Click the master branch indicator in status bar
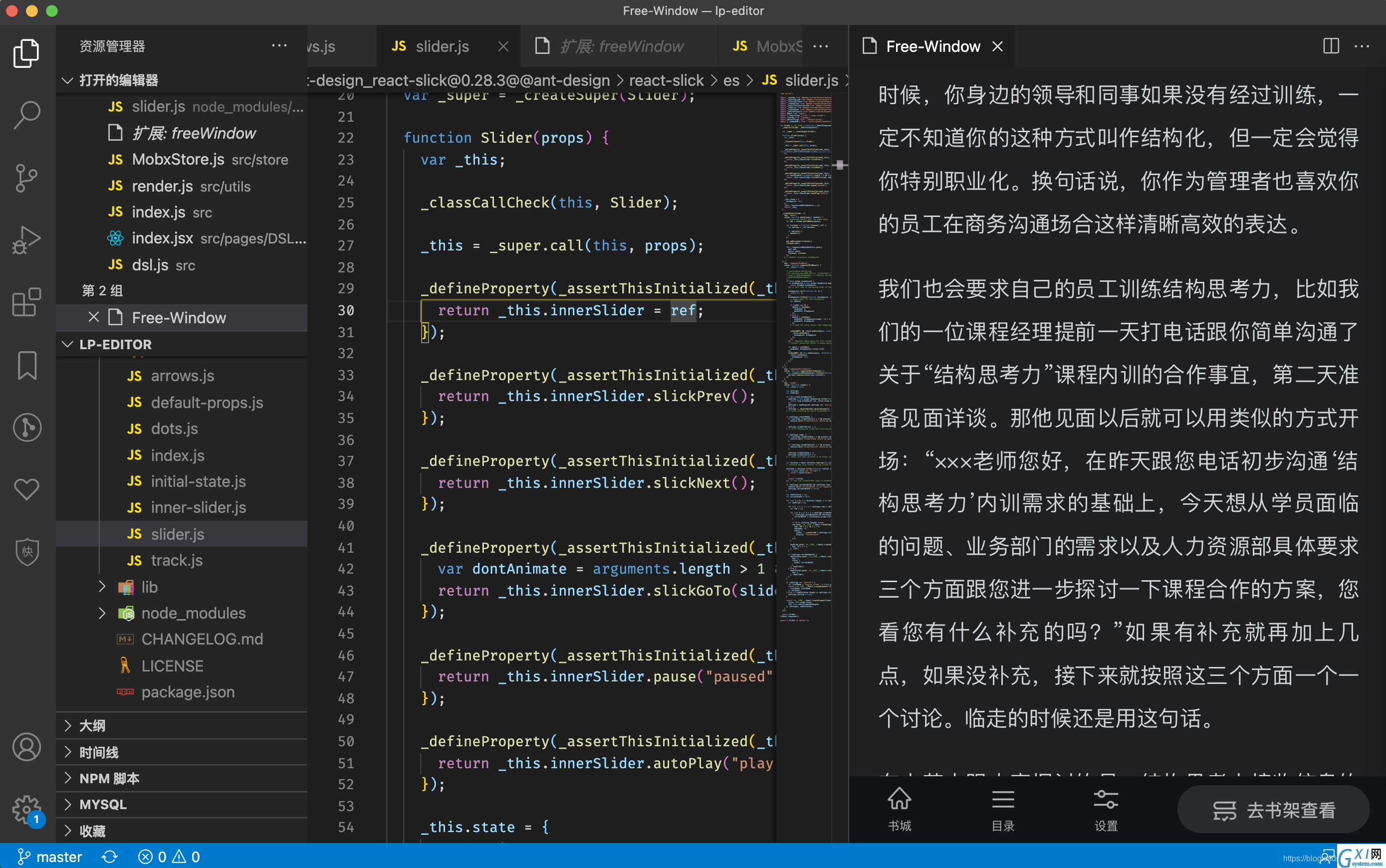The height and width of the screenshot is (868, 1386). 49,857
